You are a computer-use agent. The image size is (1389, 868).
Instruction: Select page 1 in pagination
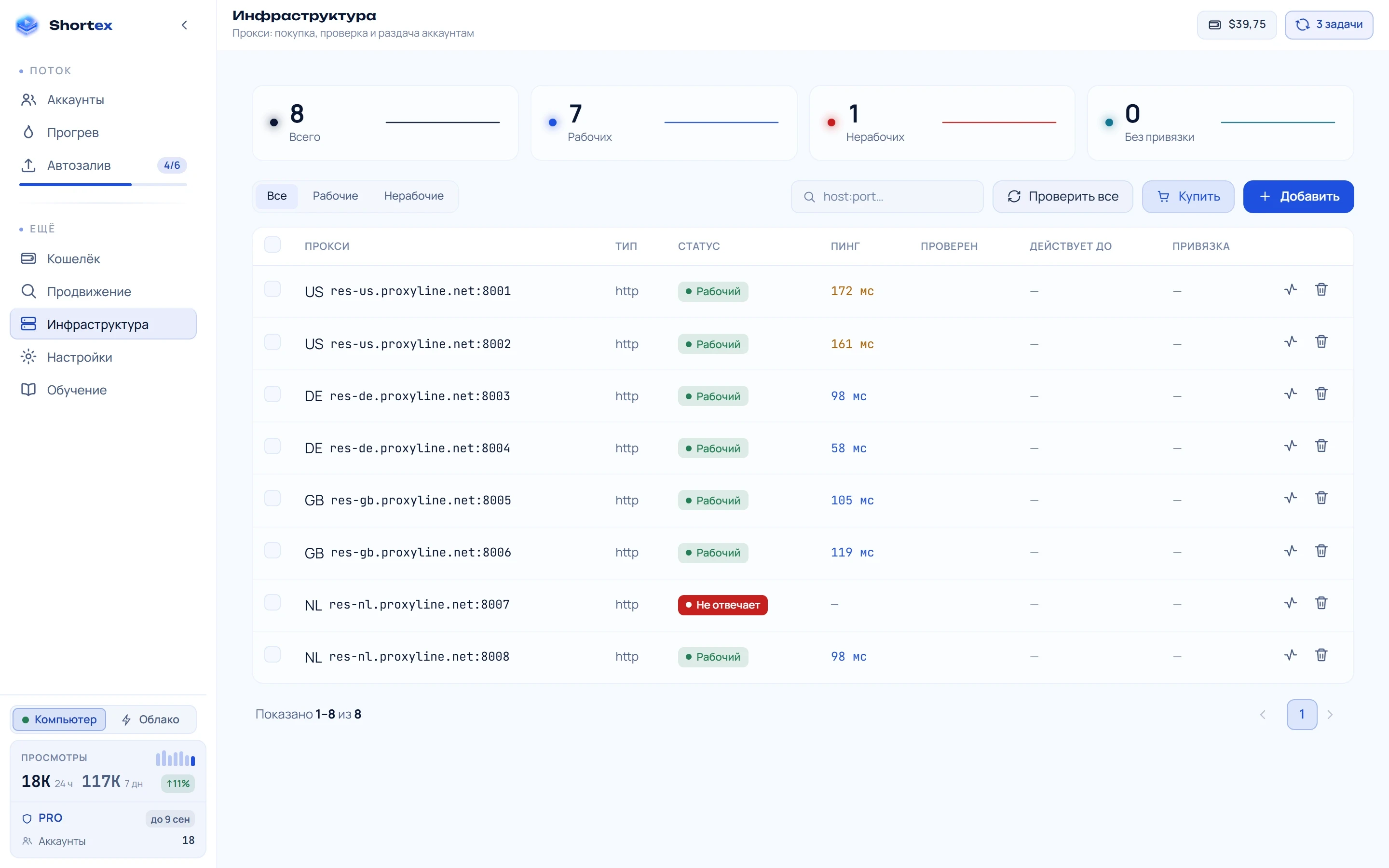[1302, 715]
